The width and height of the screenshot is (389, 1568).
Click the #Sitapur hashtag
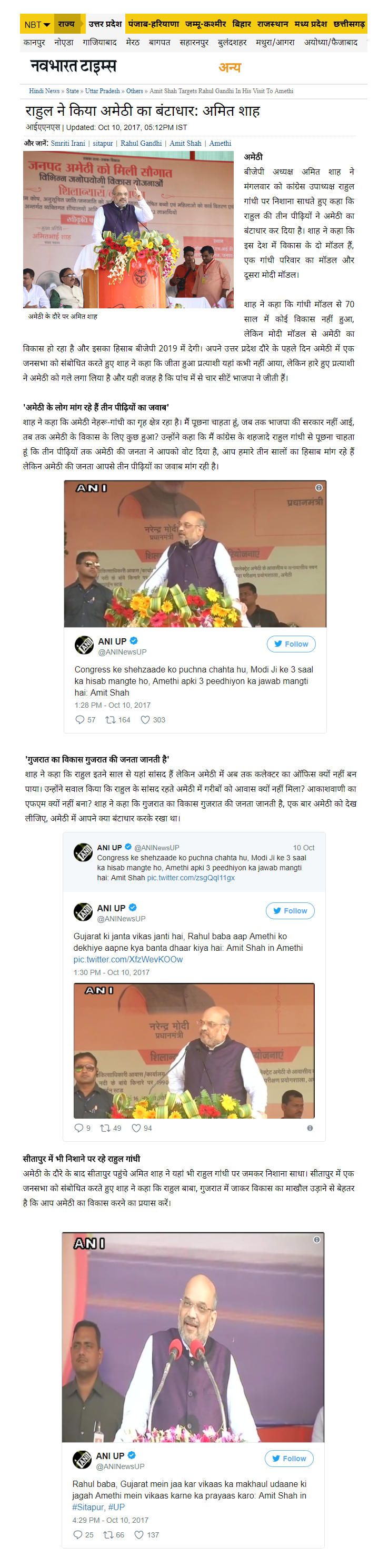pyautogui.click(x=88, y=1506)
